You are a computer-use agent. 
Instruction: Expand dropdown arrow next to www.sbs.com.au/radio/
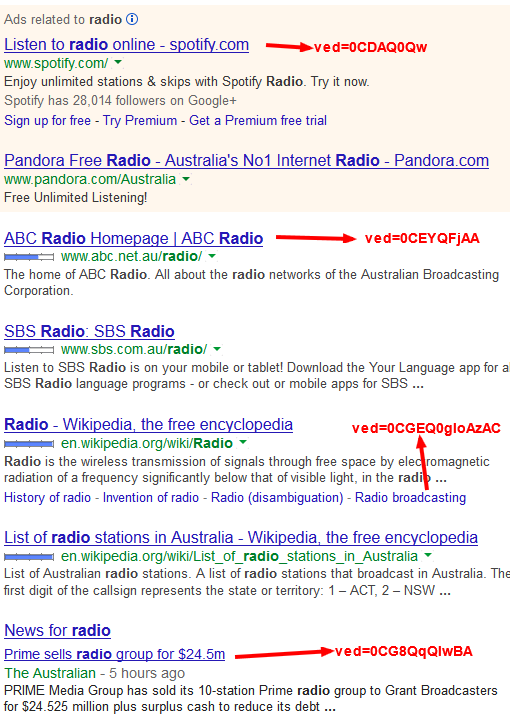pos(217,349)
